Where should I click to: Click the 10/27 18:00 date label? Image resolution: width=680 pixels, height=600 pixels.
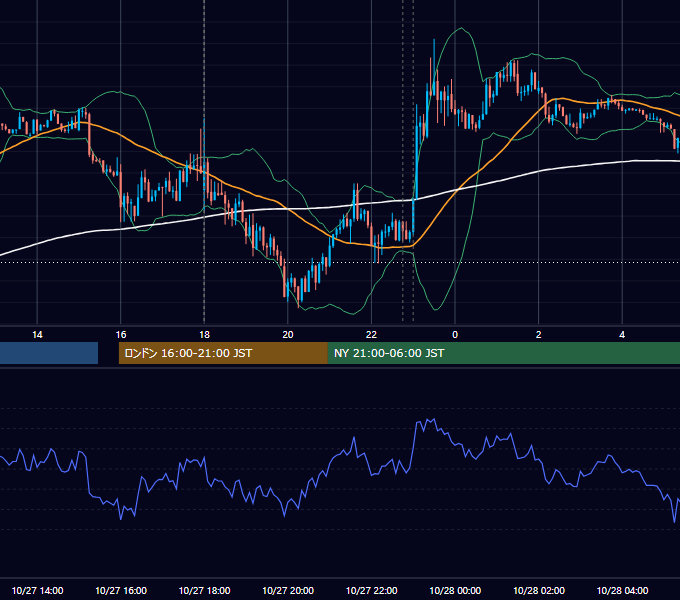(204, 590)
